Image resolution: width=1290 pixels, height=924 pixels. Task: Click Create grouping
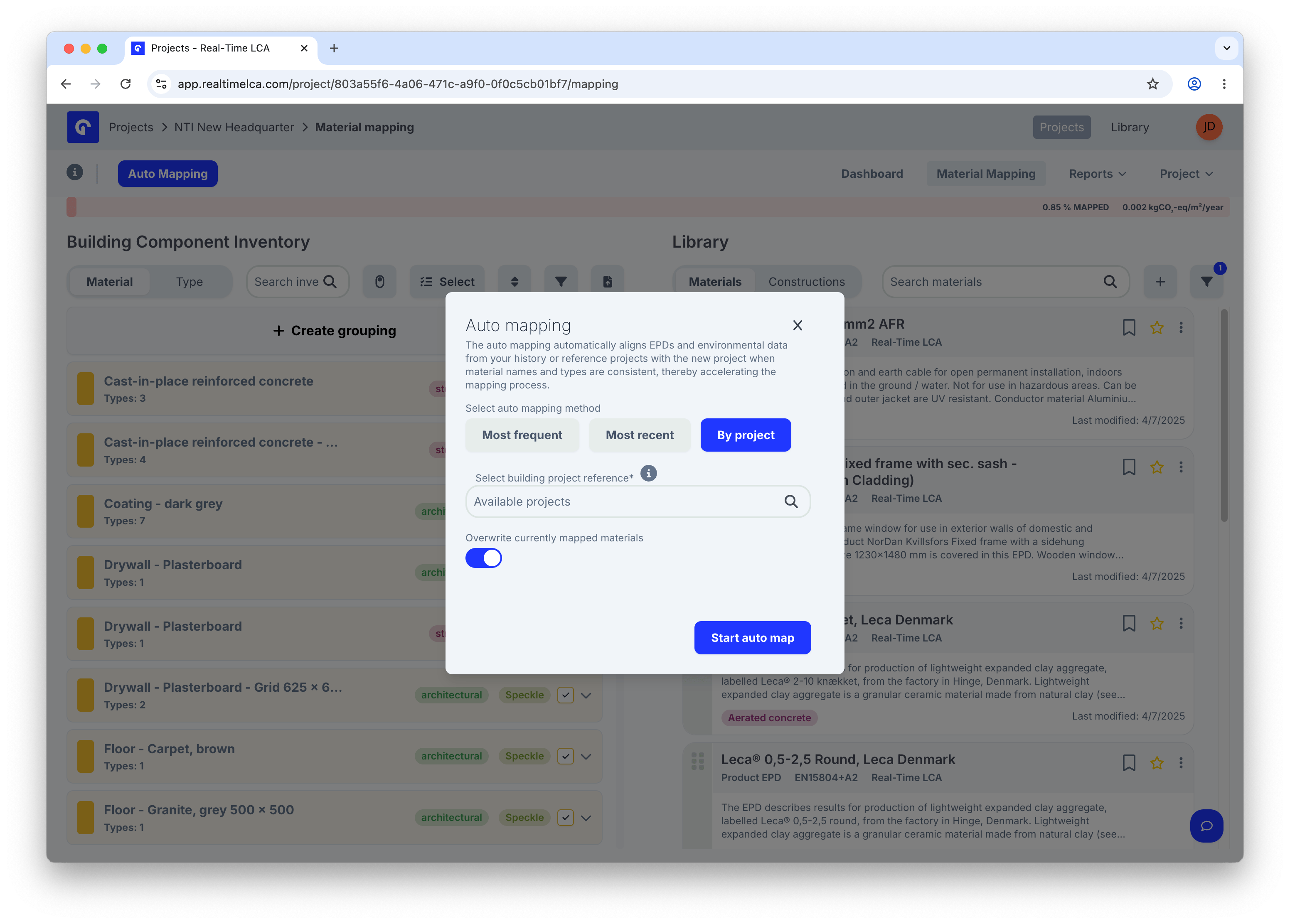(335, 330)
